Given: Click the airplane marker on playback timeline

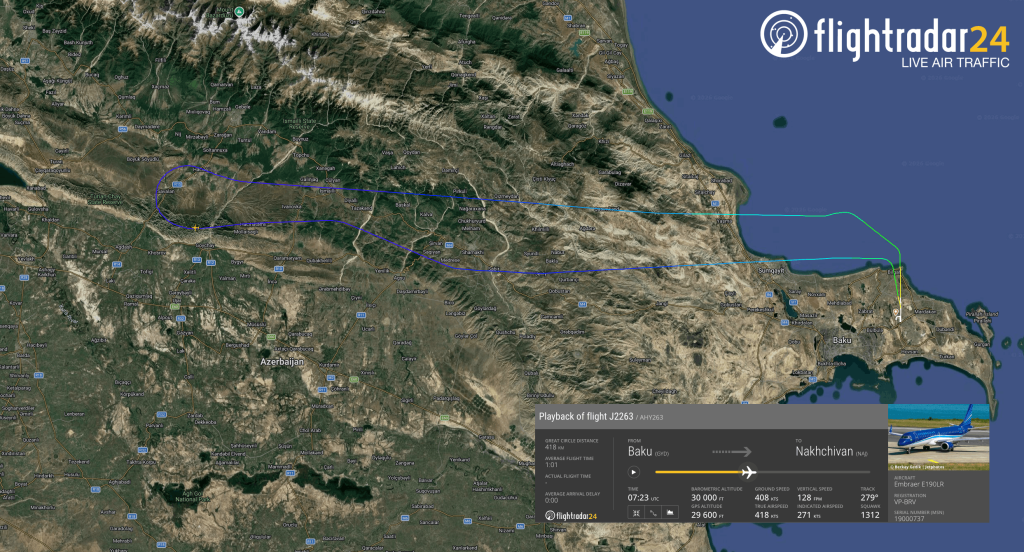Looking at the screenshot, I should pyautogui.click(x=748, y=472).
